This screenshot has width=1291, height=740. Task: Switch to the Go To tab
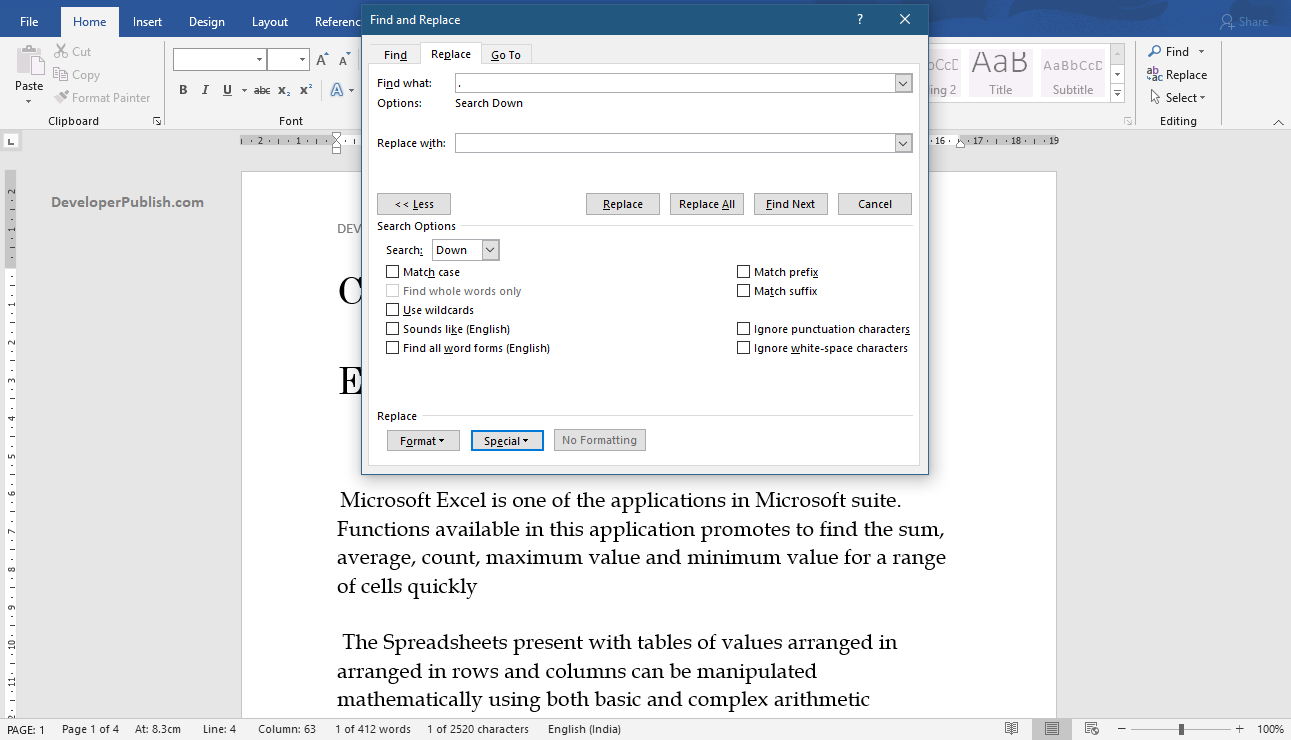506,54
